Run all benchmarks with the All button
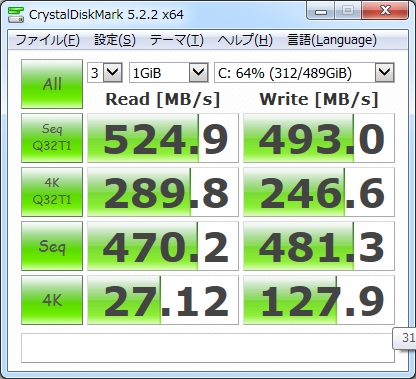 pos(52,84)
